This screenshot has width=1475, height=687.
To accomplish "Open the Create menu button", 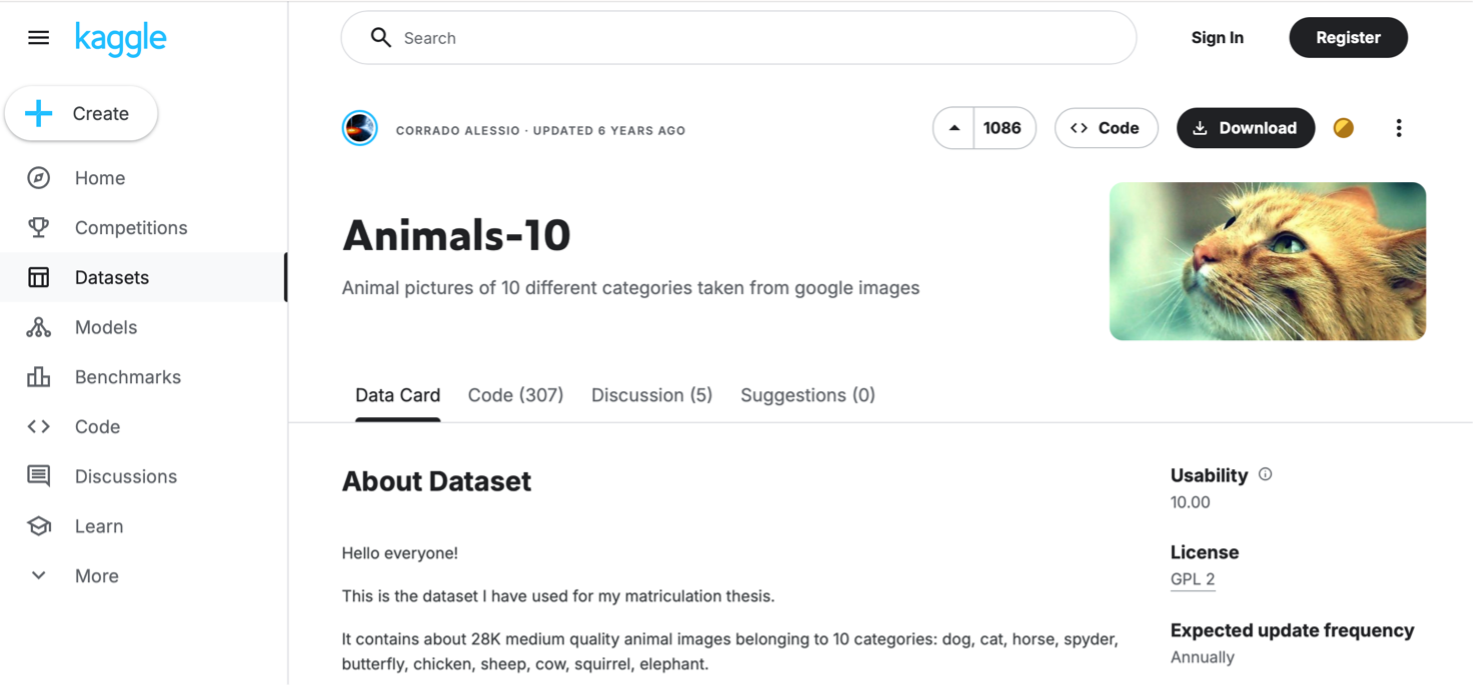I will [81, 114].
